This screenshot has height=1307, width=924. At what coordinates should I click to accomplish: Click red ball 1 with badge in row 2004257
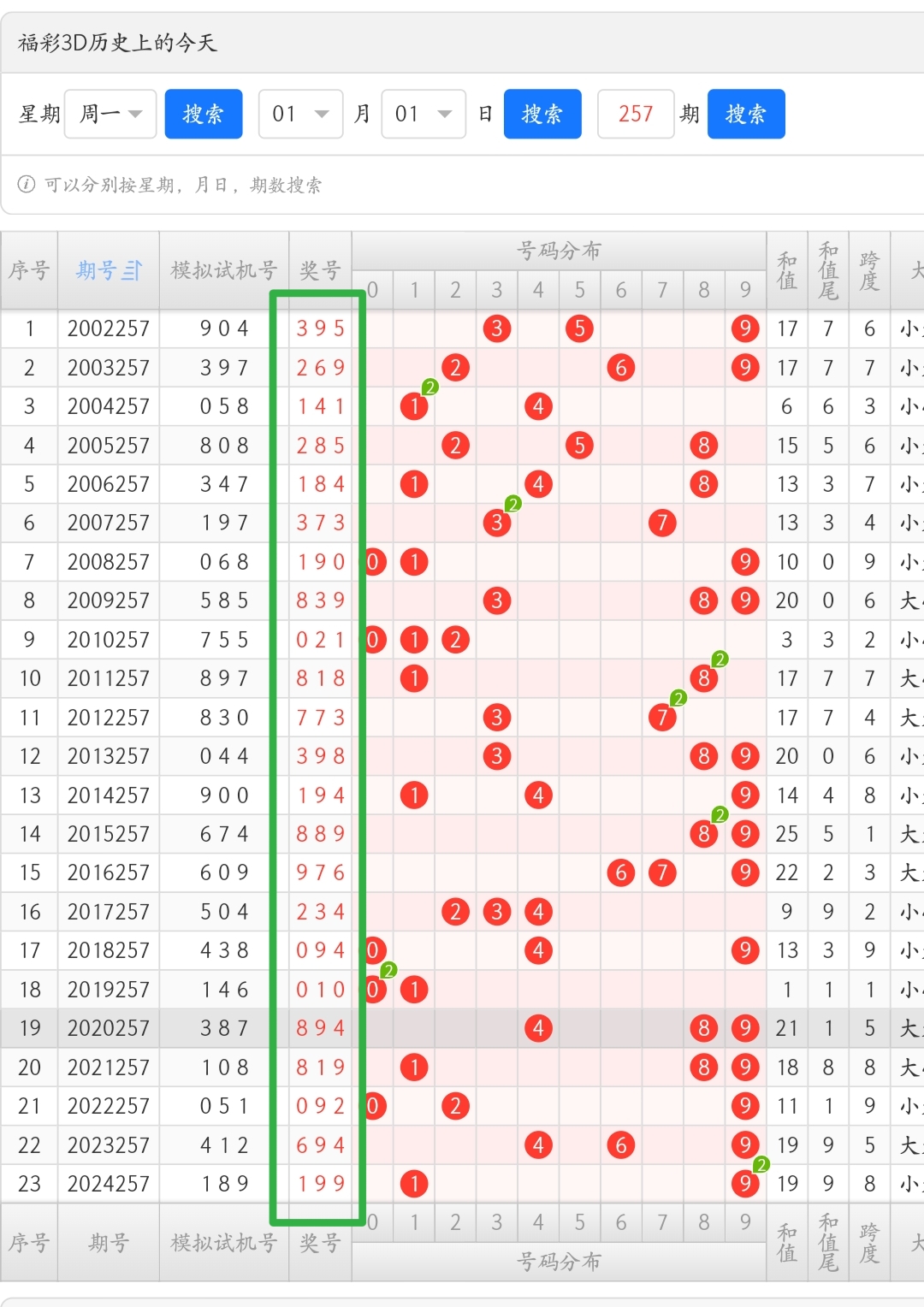pyautogui.click(x=414, y=406)
